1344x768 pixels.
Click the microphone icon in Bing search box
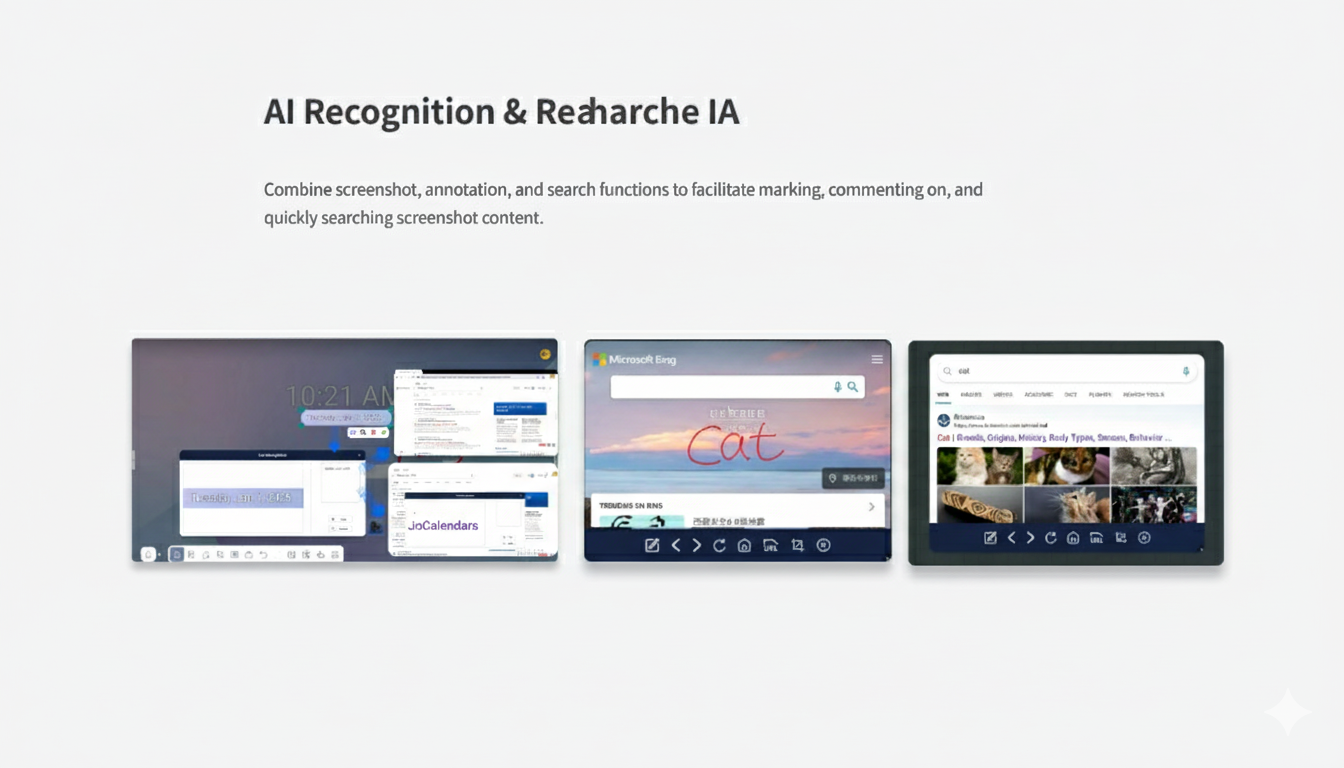coord(837,387)
